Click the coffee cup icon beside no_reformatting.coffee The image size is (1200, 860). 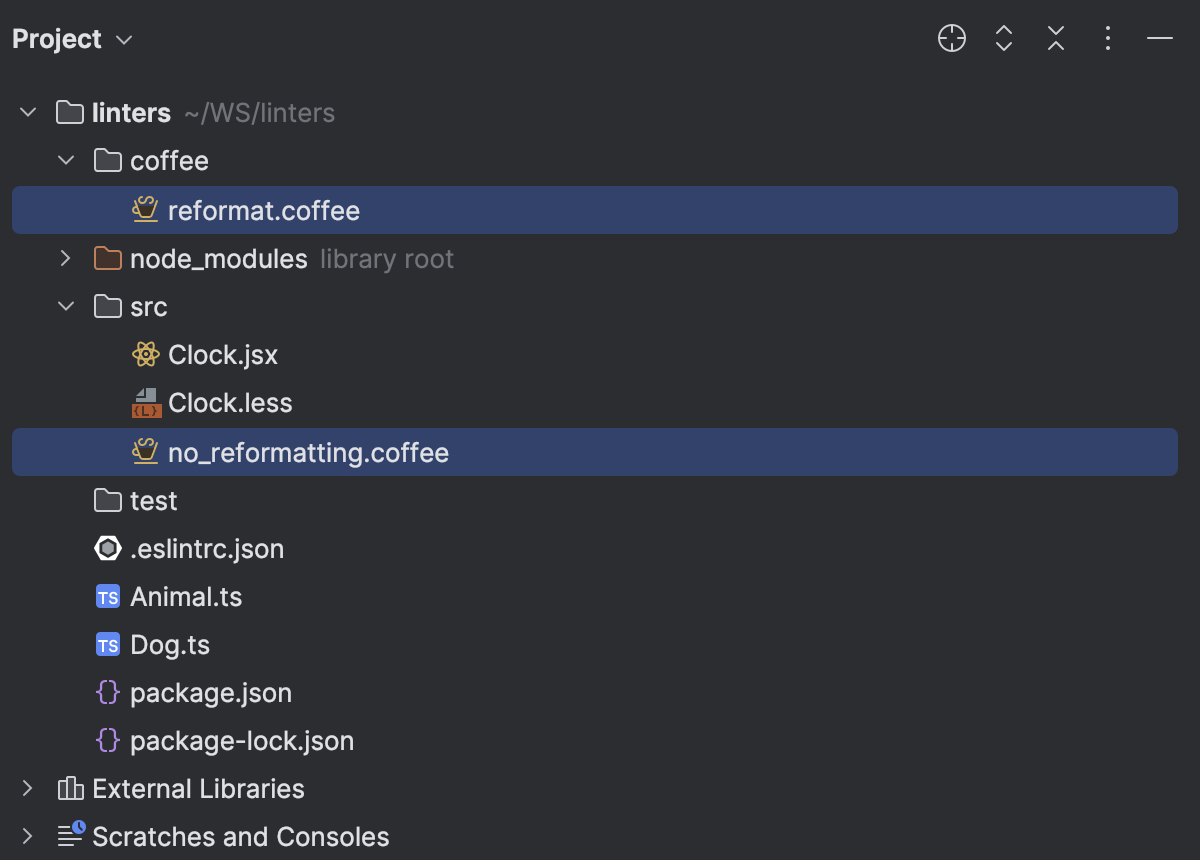tap(145, 452)
